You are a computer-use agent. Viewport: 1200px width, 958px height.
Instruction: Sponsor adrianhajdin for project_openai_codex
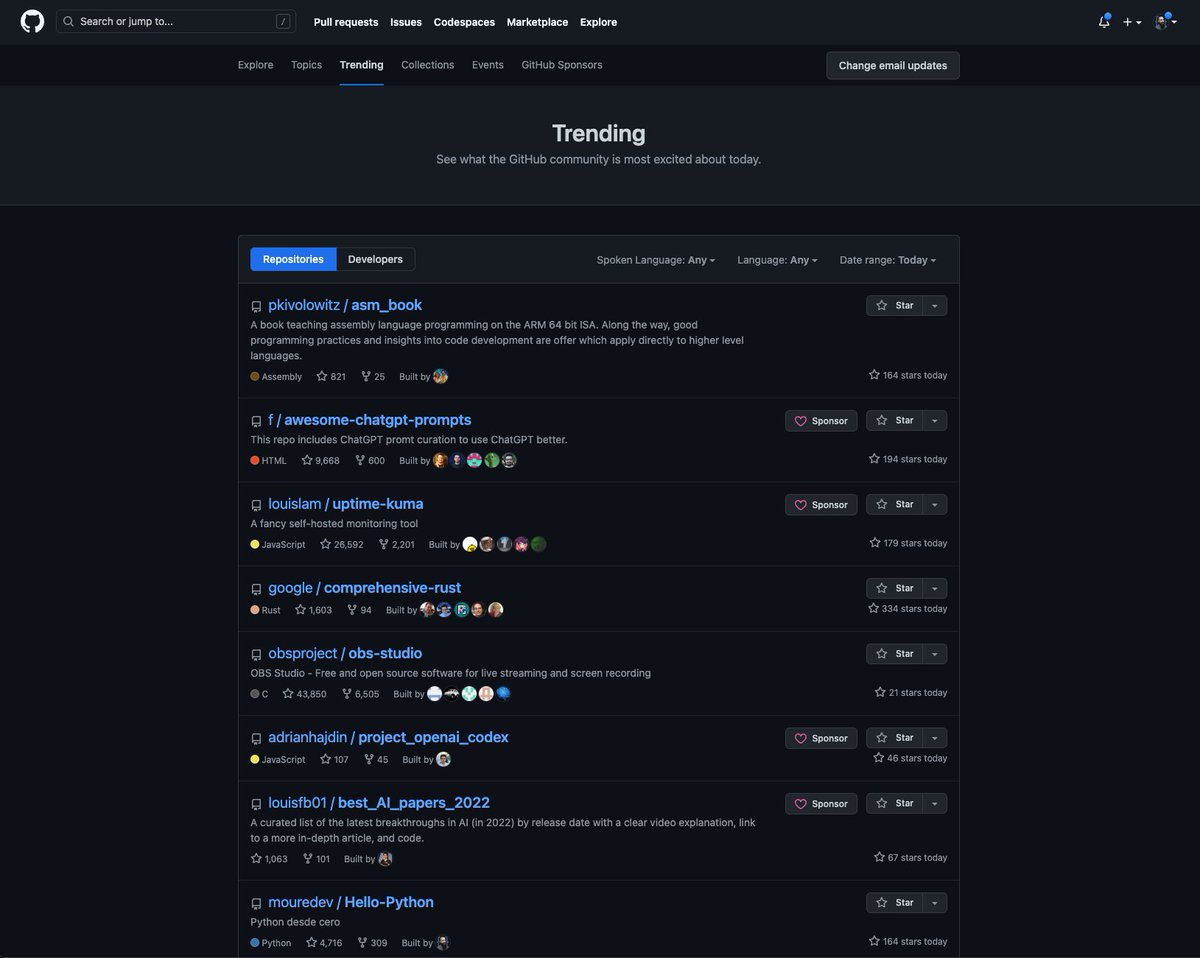tap(821, 738)
